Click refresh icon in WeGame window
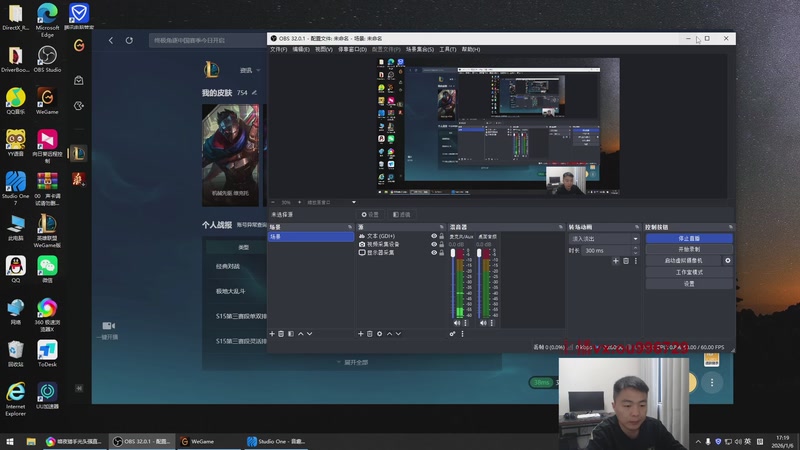This screenshot has width=800, height=450. [129, 40]
